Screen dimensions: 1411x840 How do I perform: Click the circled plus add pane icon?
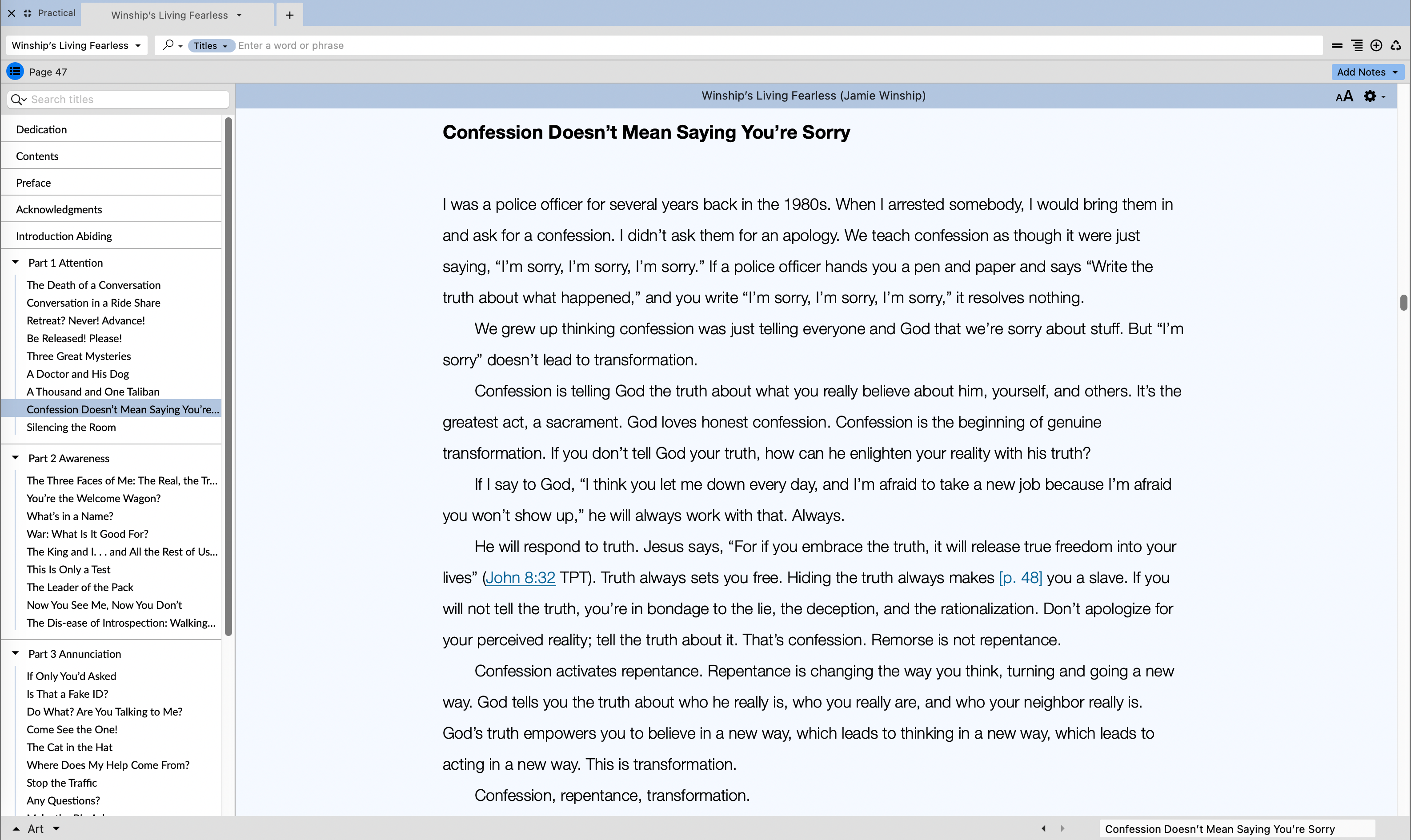tap(1376, 45)
